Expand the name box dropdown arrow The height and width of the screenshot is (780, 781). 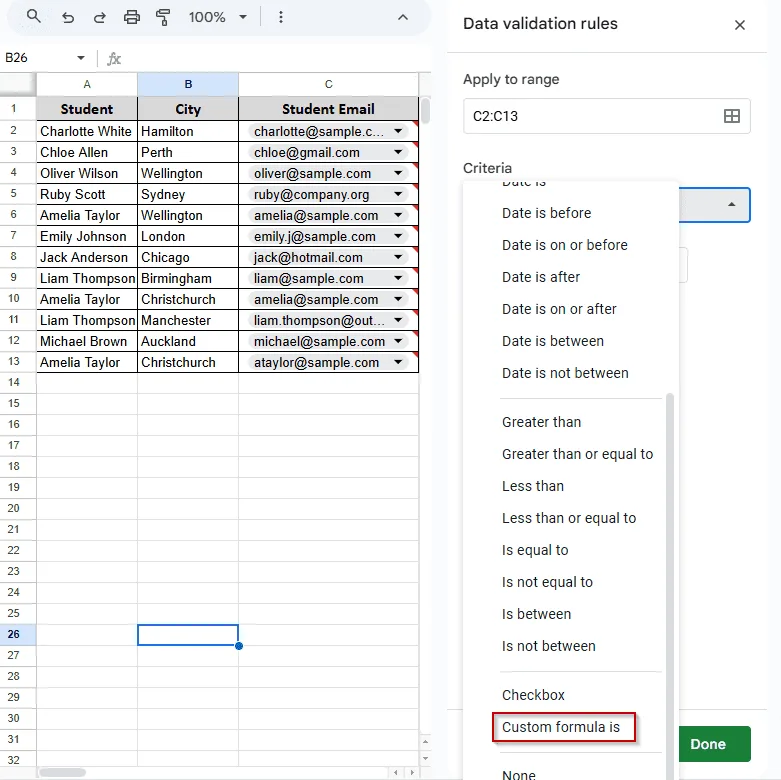pos(81,58)
